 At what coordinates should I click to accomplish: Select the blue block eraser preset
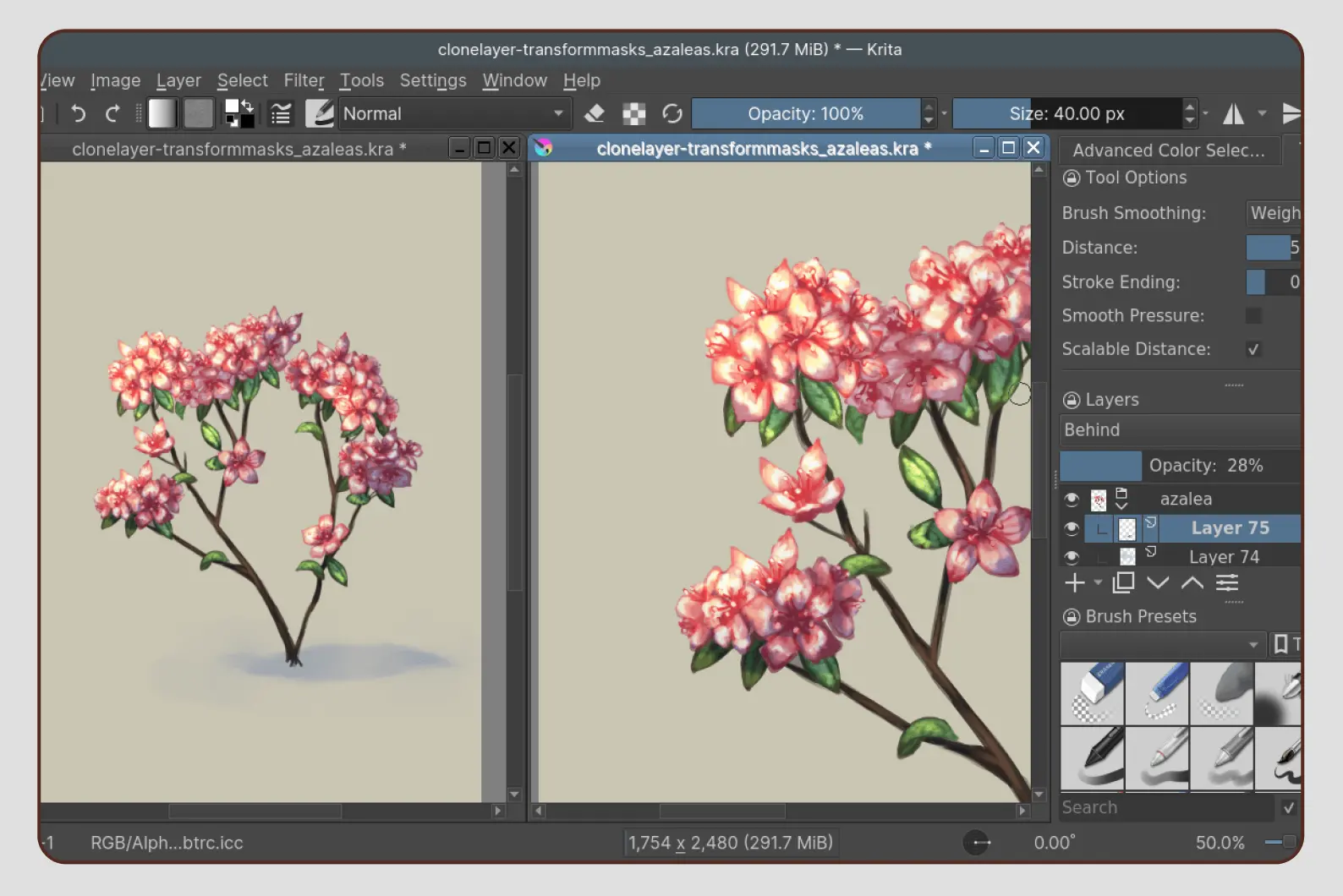1093,693
